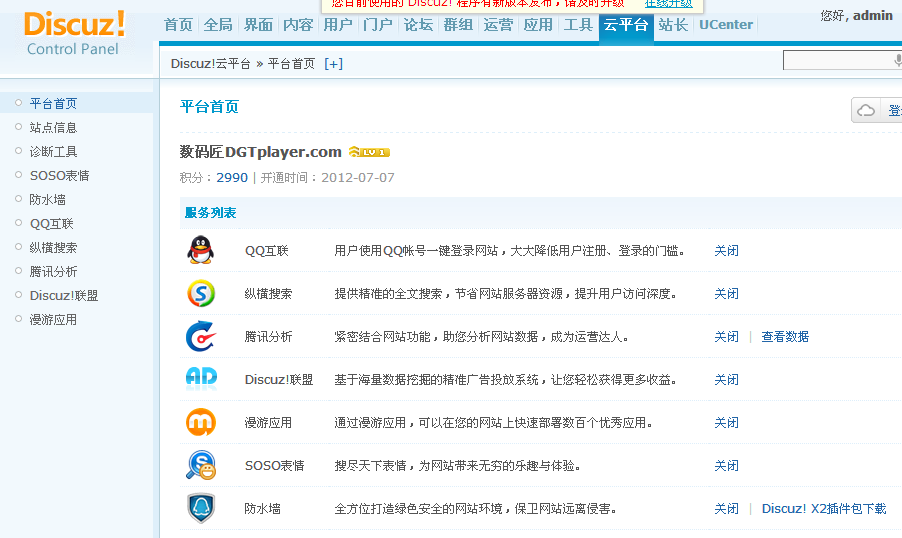Open the 群组 top menu
Viewport: 902px width, 538px height.
[x=458, y=25]
